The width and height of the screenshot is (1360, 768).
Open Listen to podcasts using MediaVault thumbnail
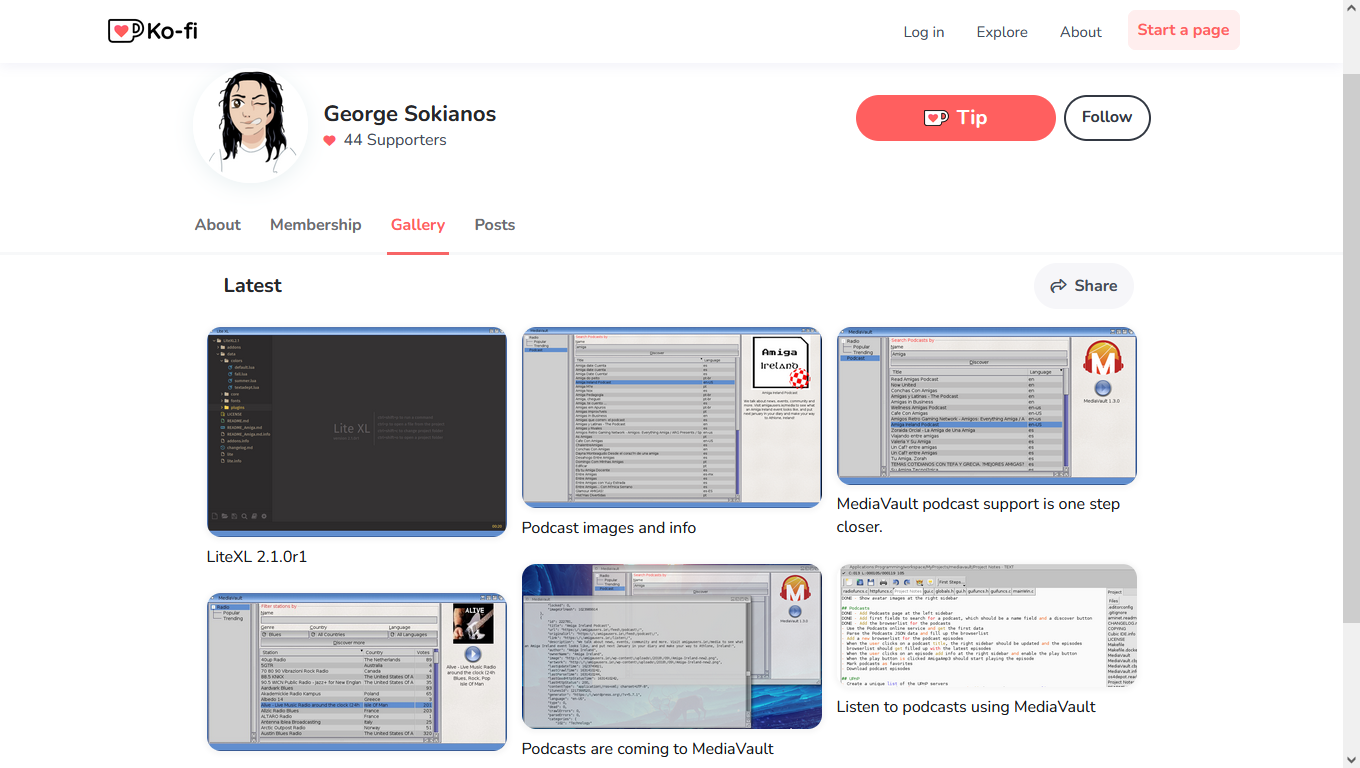pos(986,626)
